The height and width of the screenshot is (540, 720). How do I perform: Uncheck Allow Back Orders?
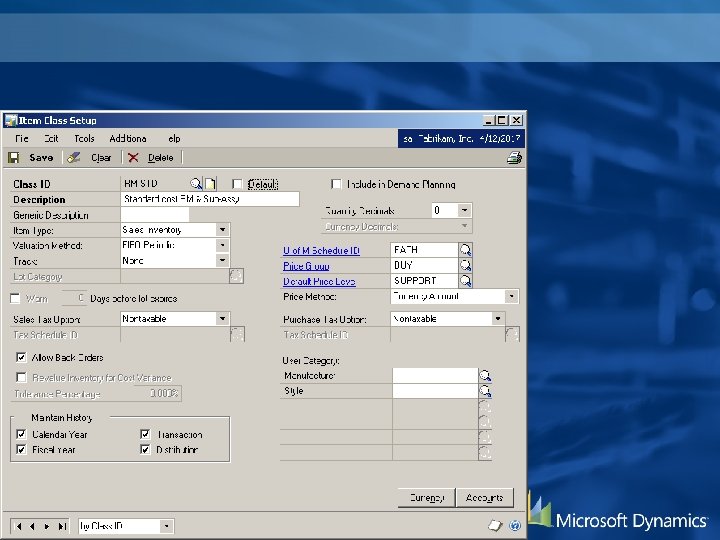click(x=21, y=358)
